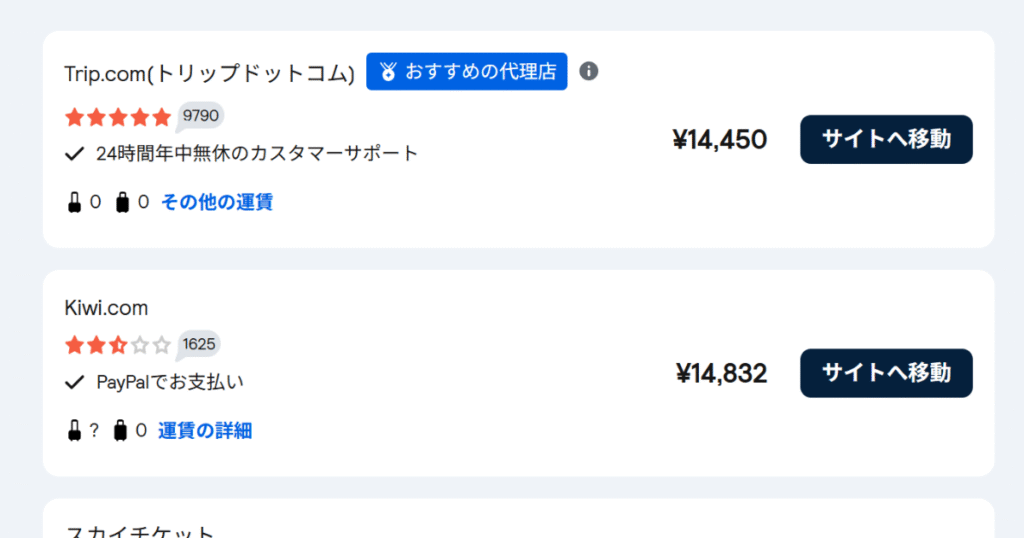Click Trip.com cabin bag icon

[74, 202]
